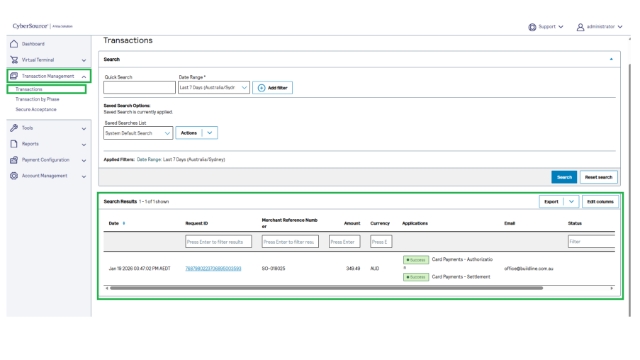Click the Applications column header

(415, 223)
